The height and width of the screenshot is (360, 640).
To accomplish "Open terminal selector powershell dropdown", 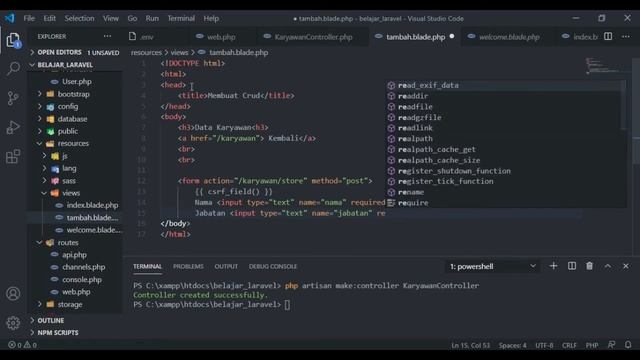I will click(492, 267).
